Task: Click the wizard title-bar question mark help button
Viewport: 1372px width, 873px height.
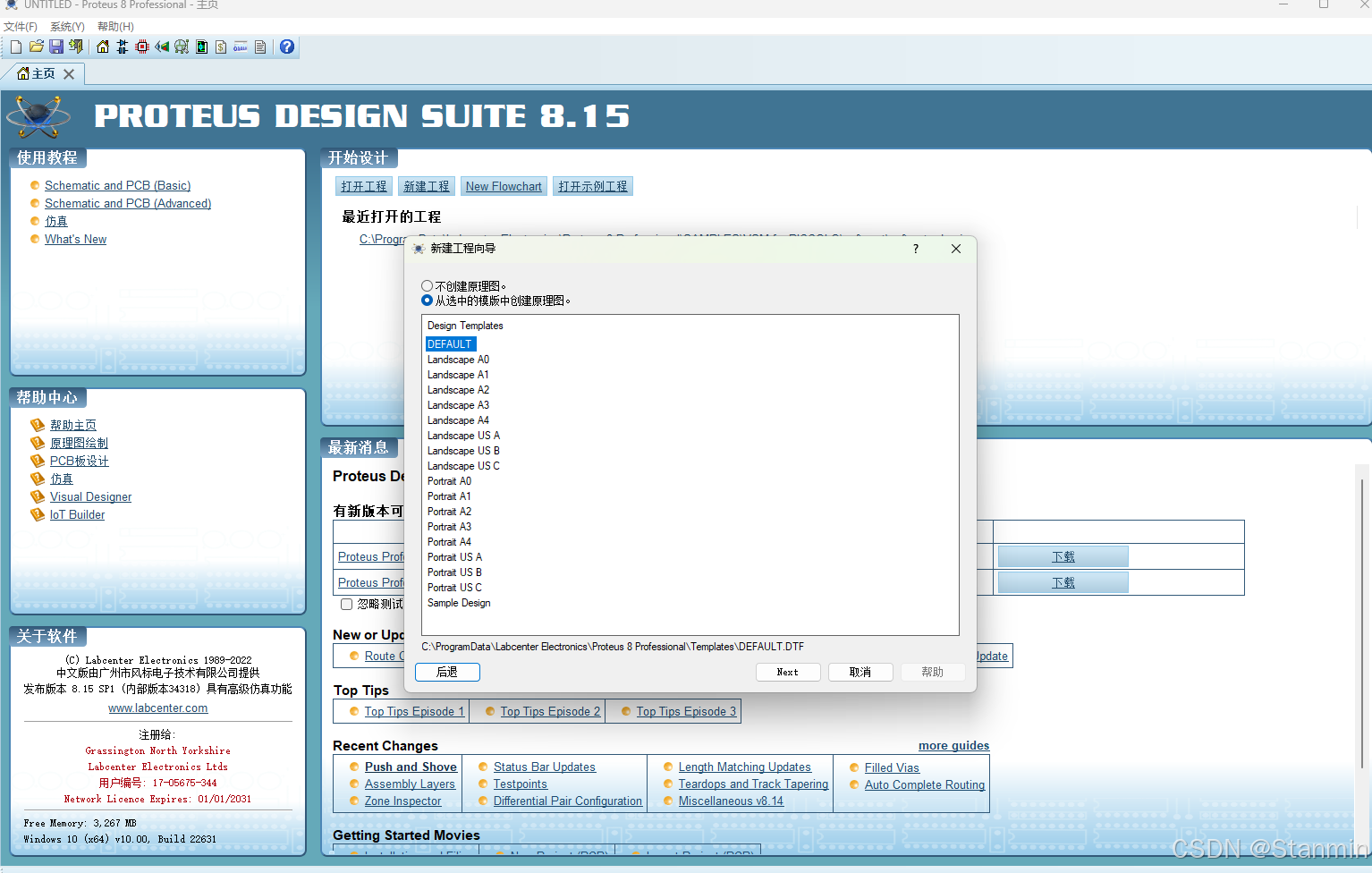Action: click(916, 249)
